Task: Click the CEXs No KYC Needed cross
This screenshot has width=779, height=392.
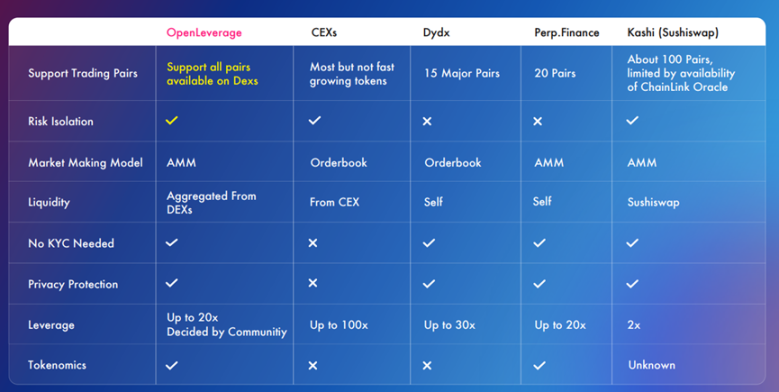Action: [x=312, y=243]
